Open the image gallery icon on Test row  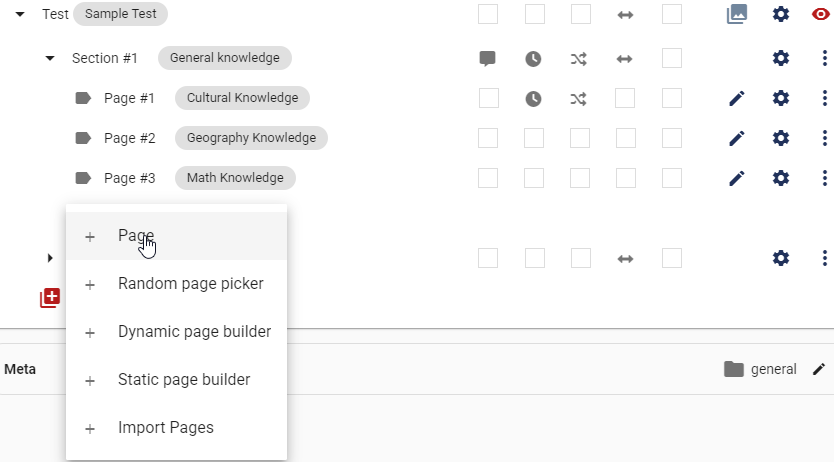pyautogui.click(x=737, y=14)
